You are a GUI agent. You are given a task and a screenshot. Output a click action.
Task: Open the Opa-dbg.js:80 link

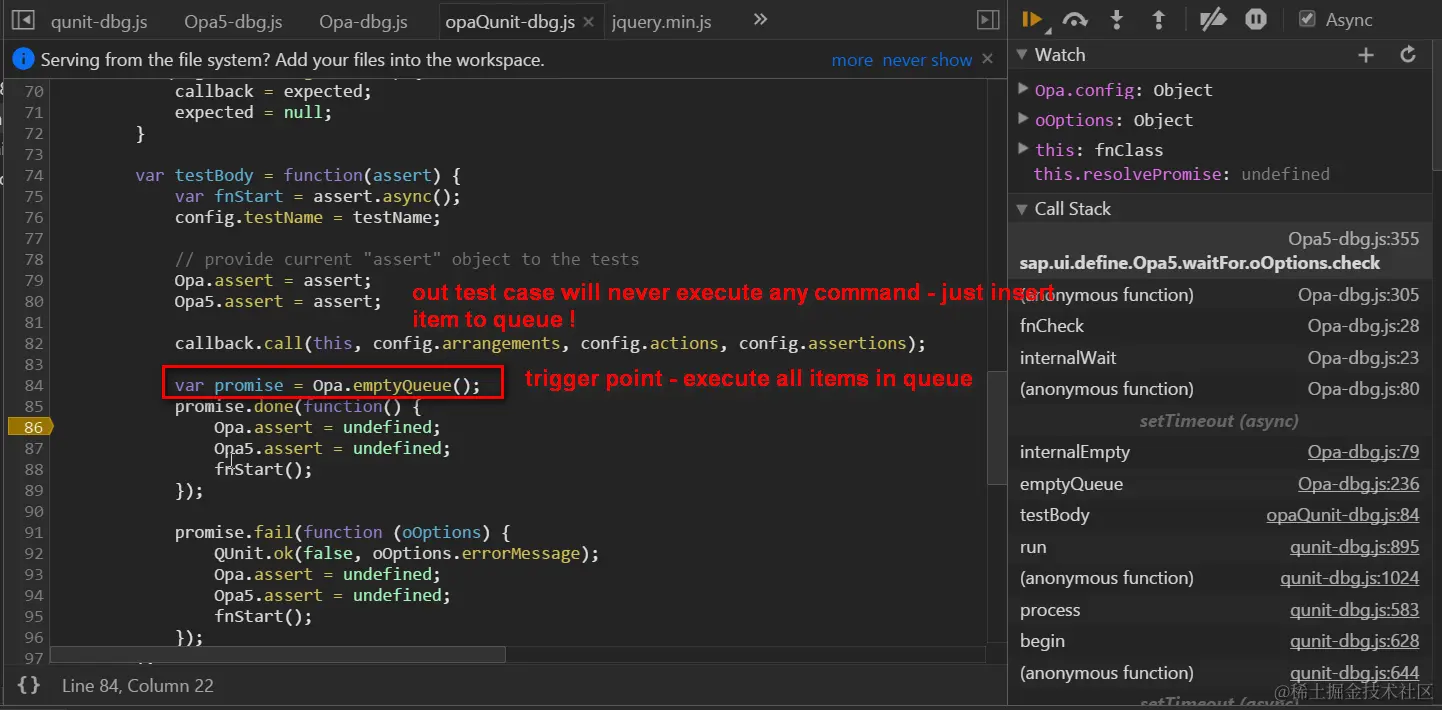[1364, 389]
